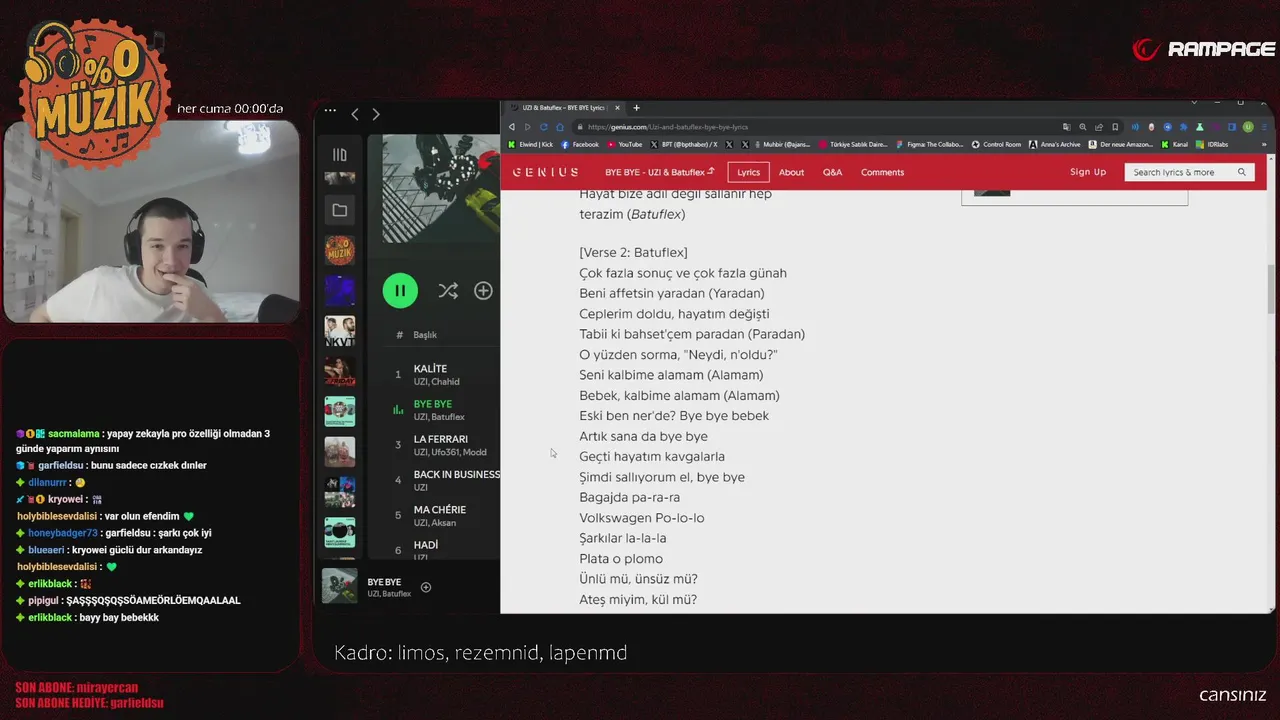Open the Chahid artist link under KALİTE

click(x=446, y=381)
